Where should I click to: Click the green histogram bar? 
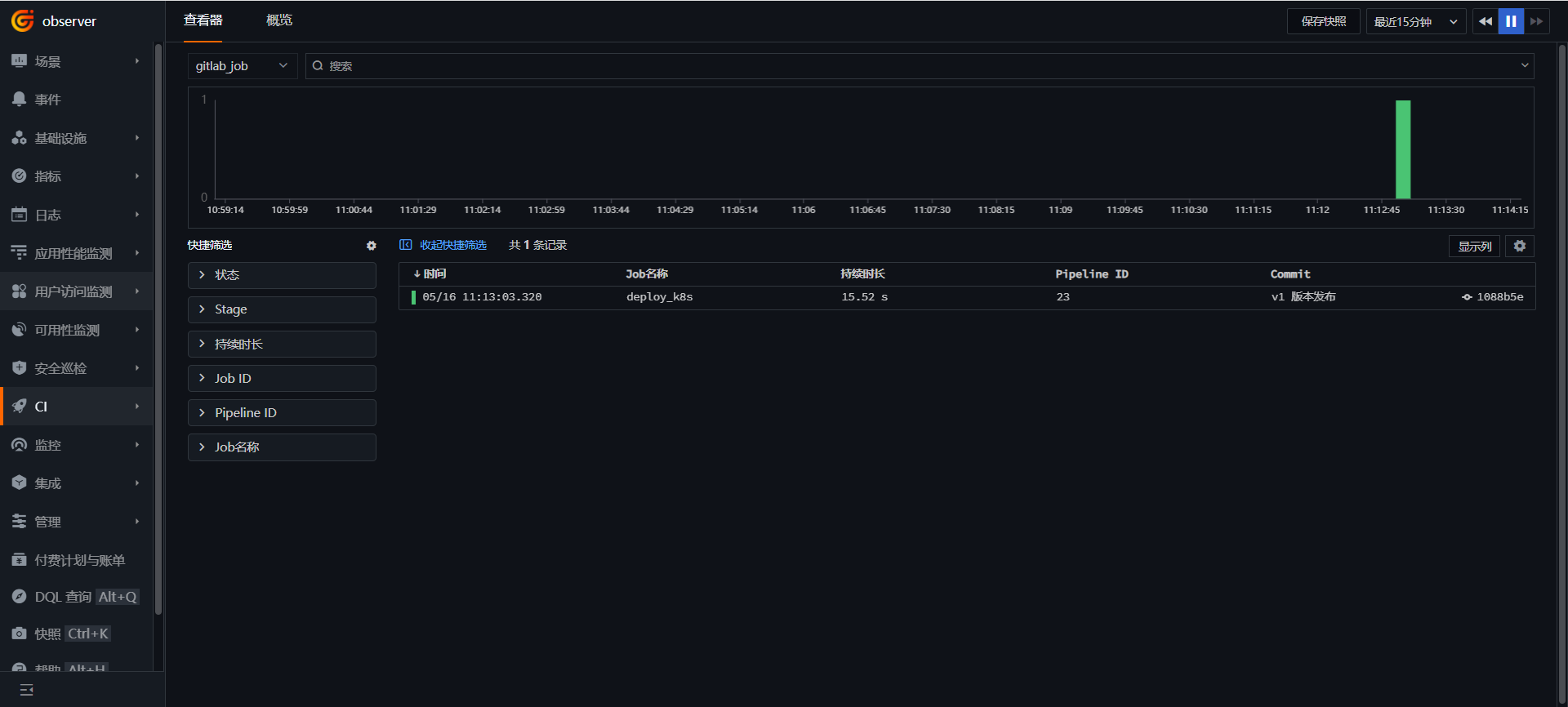(x=1403, y=149)
